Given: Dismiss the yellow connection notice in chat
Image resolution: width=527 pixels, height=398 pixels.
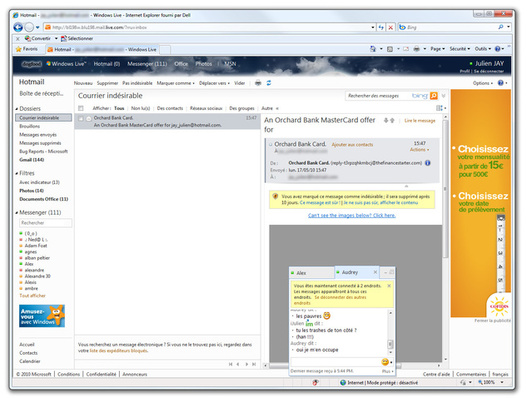Looking at the screenshot, I should click(x=389, y=286).
